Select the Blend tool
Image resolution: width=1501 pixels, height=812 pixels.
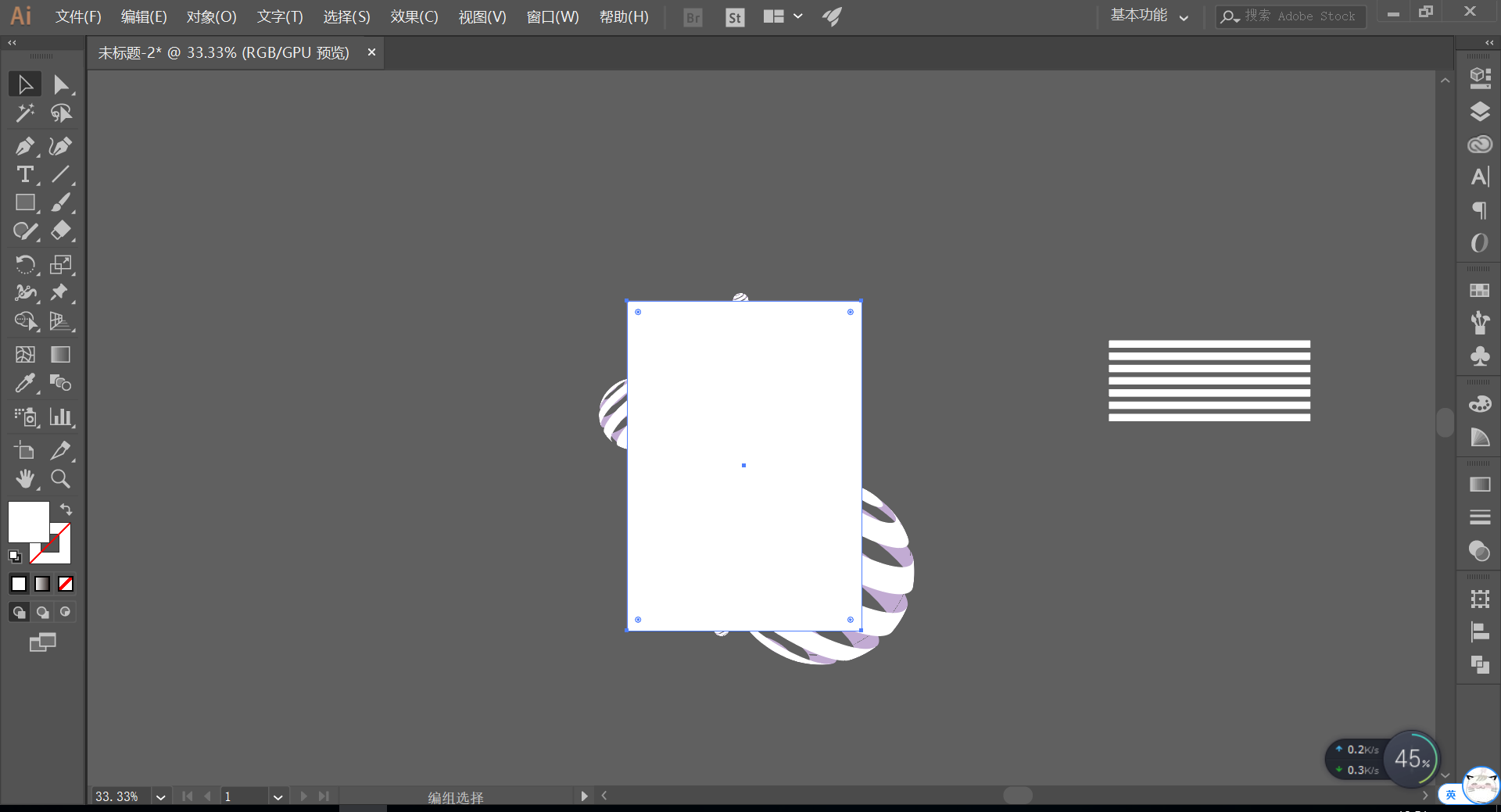coord(61,383)
